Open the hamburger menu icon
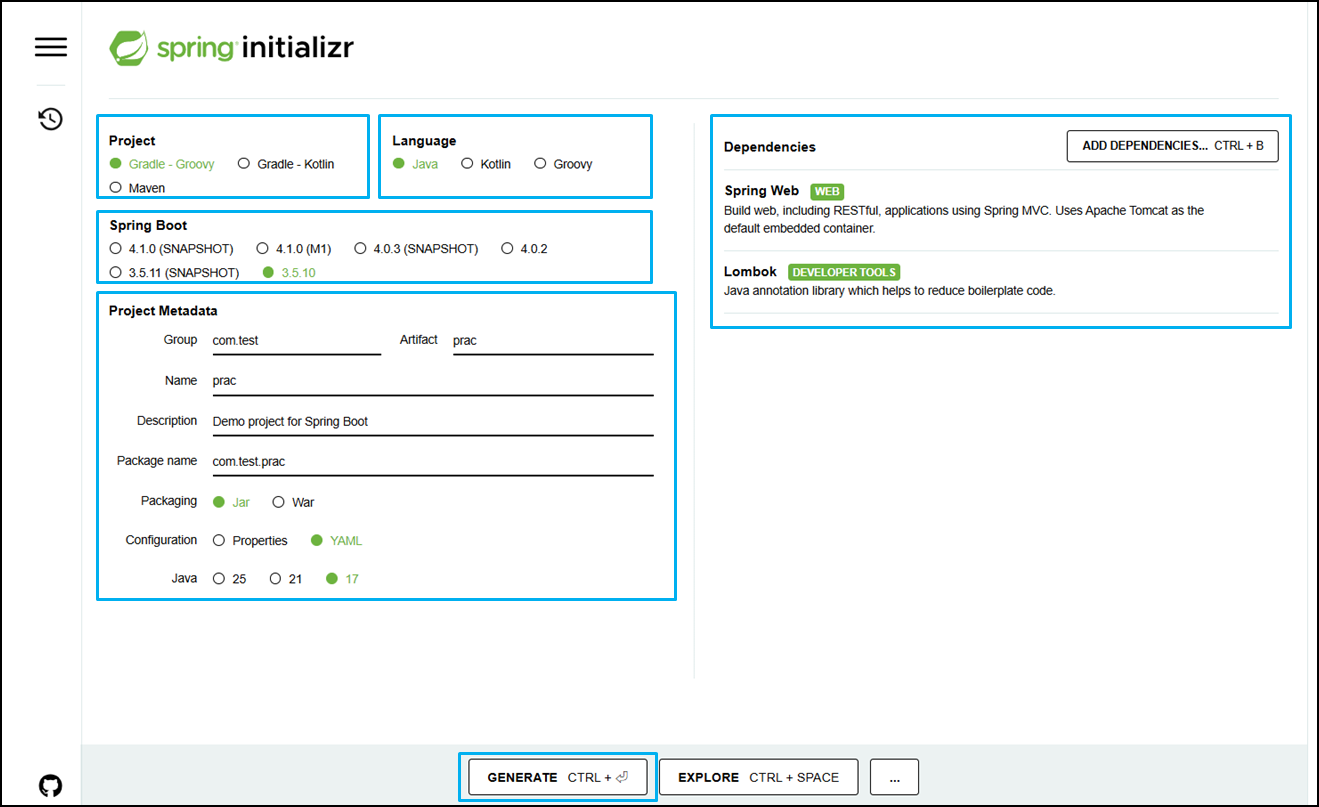The image size is (1319, 807). coord(51,47)
